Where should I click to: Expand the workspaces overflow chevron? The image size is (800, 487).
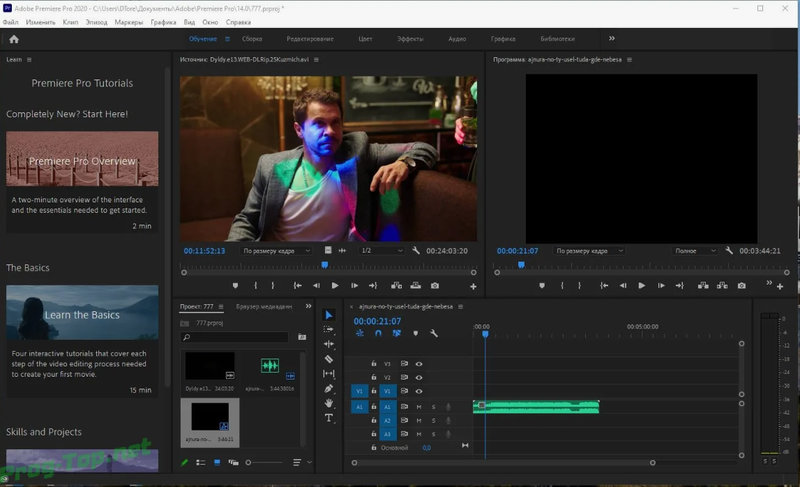pyautogui.click(x=612, y=38)
